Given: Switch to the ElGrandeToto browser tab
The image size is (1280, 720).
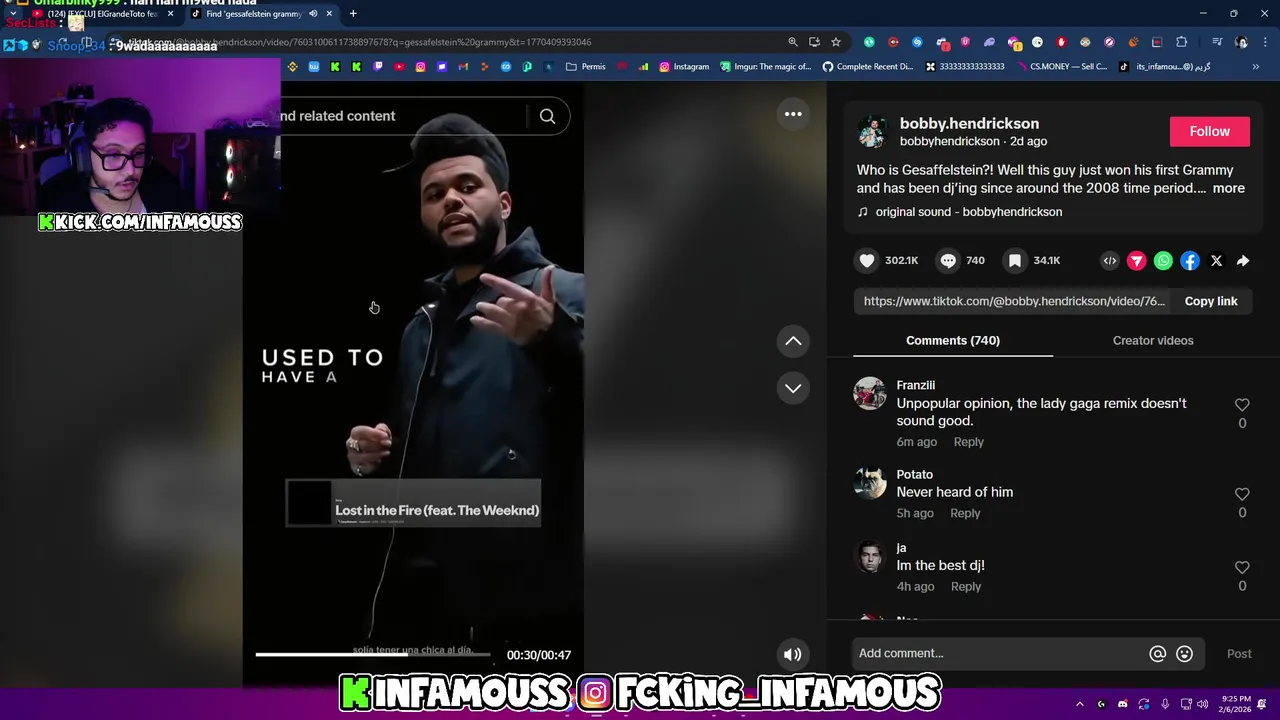Looking at the screenshot, I should [x=105, y=14].
